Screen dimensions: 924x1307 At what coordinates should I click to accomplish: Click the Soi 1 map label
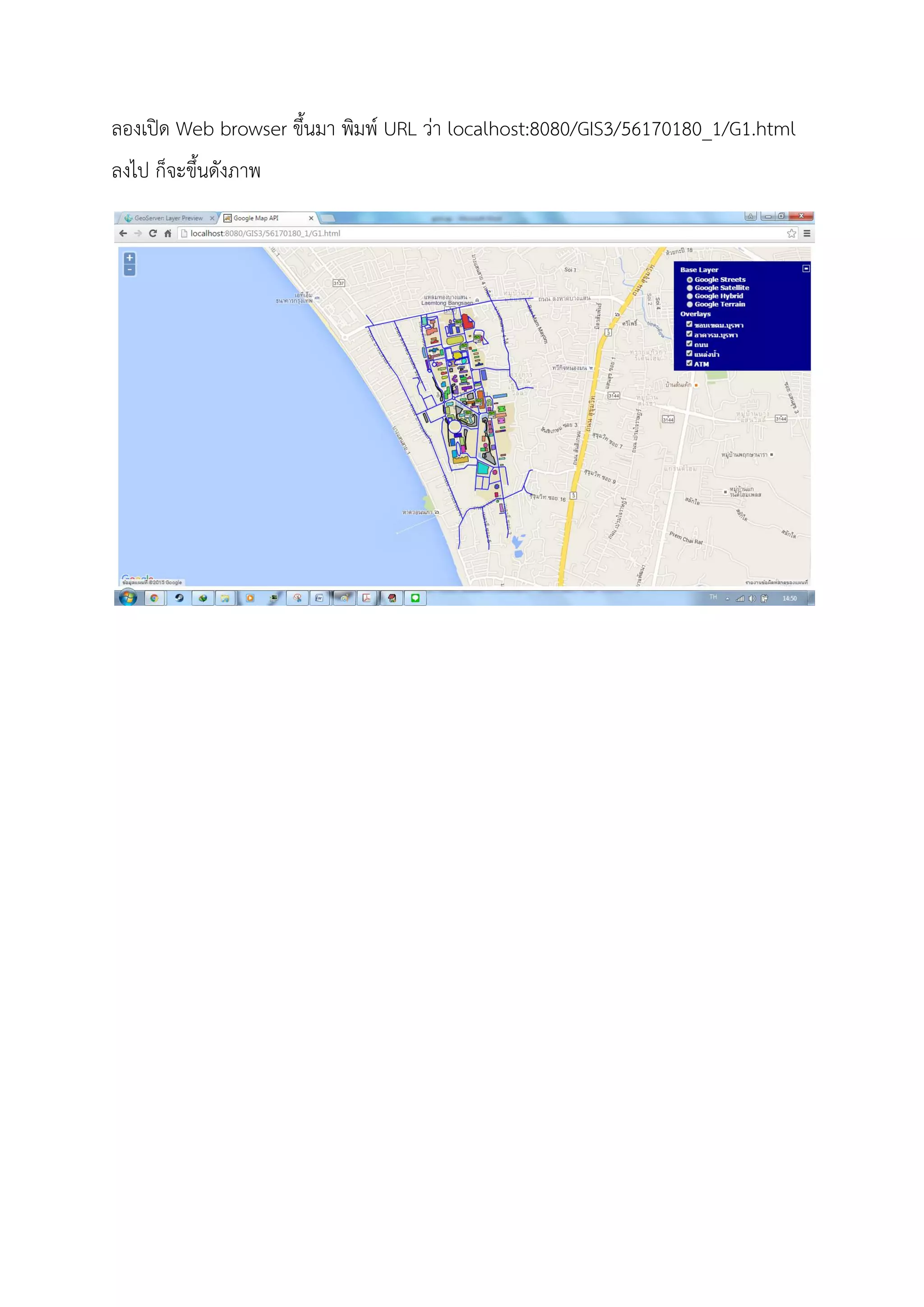(x=570, y=270)
